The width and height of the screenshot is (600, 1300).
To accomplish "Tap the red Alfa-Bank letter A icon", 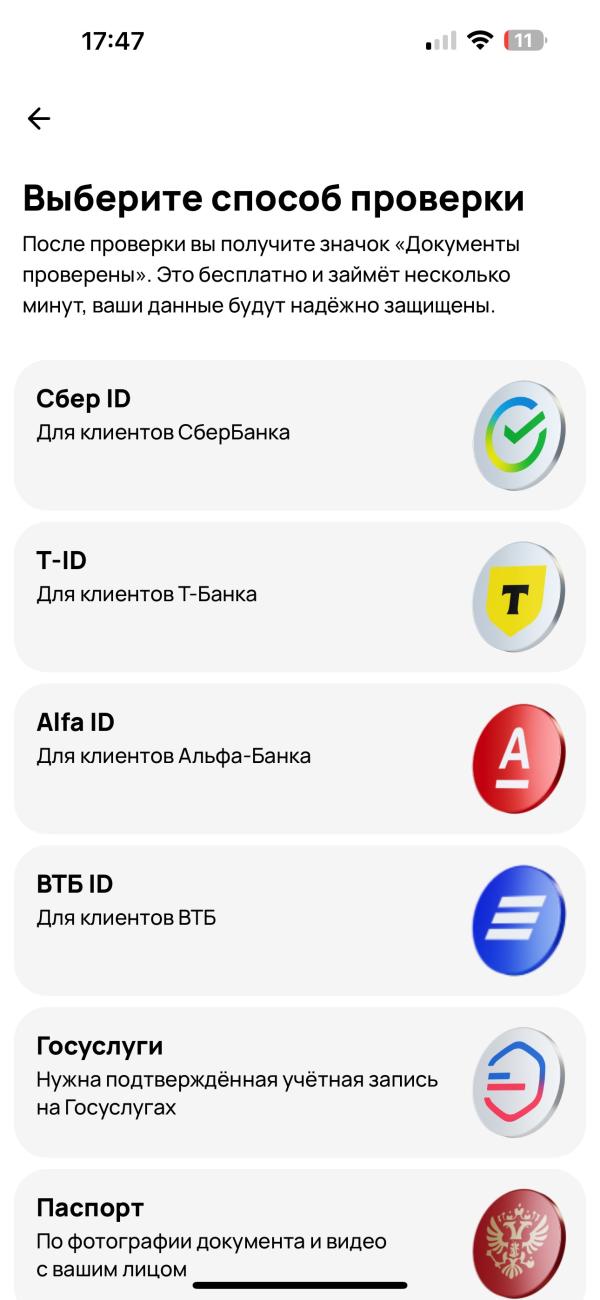I will (518, 759).
